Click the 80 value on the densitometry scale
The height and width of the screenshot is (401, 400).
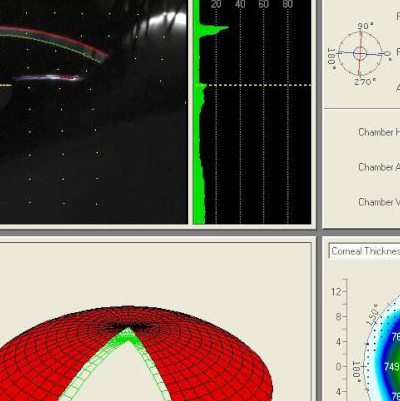[287, 4]
